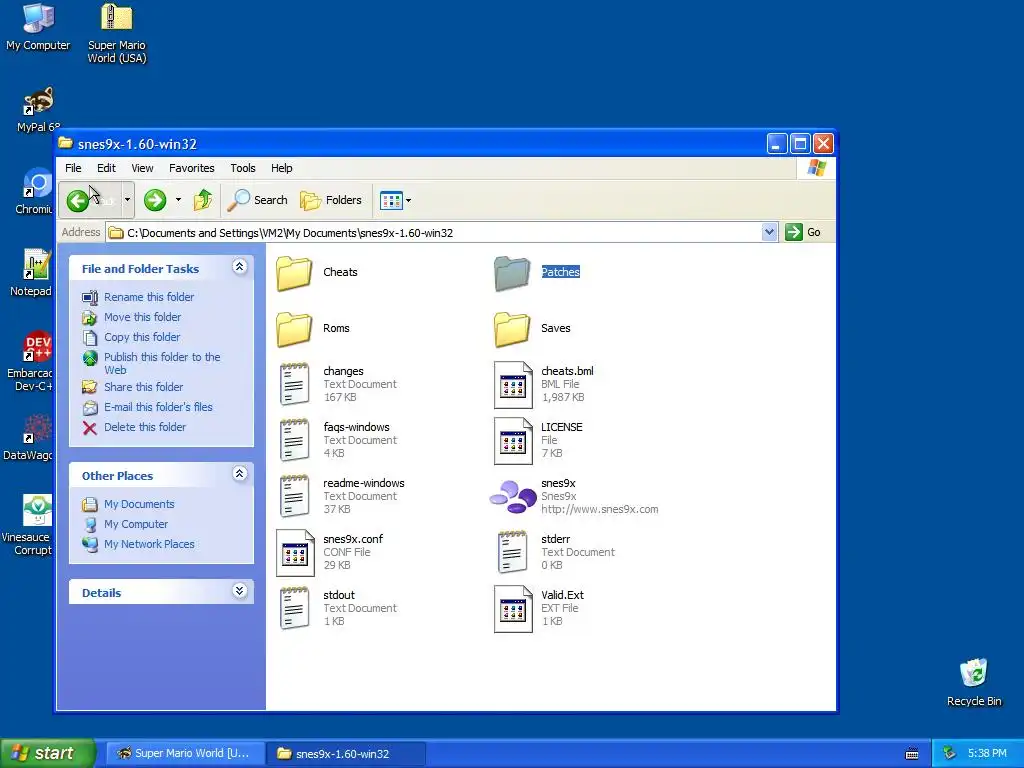Expand the Address bar dropdown
This screenshot has height=768, width=1024.
(x=769, y=232)
